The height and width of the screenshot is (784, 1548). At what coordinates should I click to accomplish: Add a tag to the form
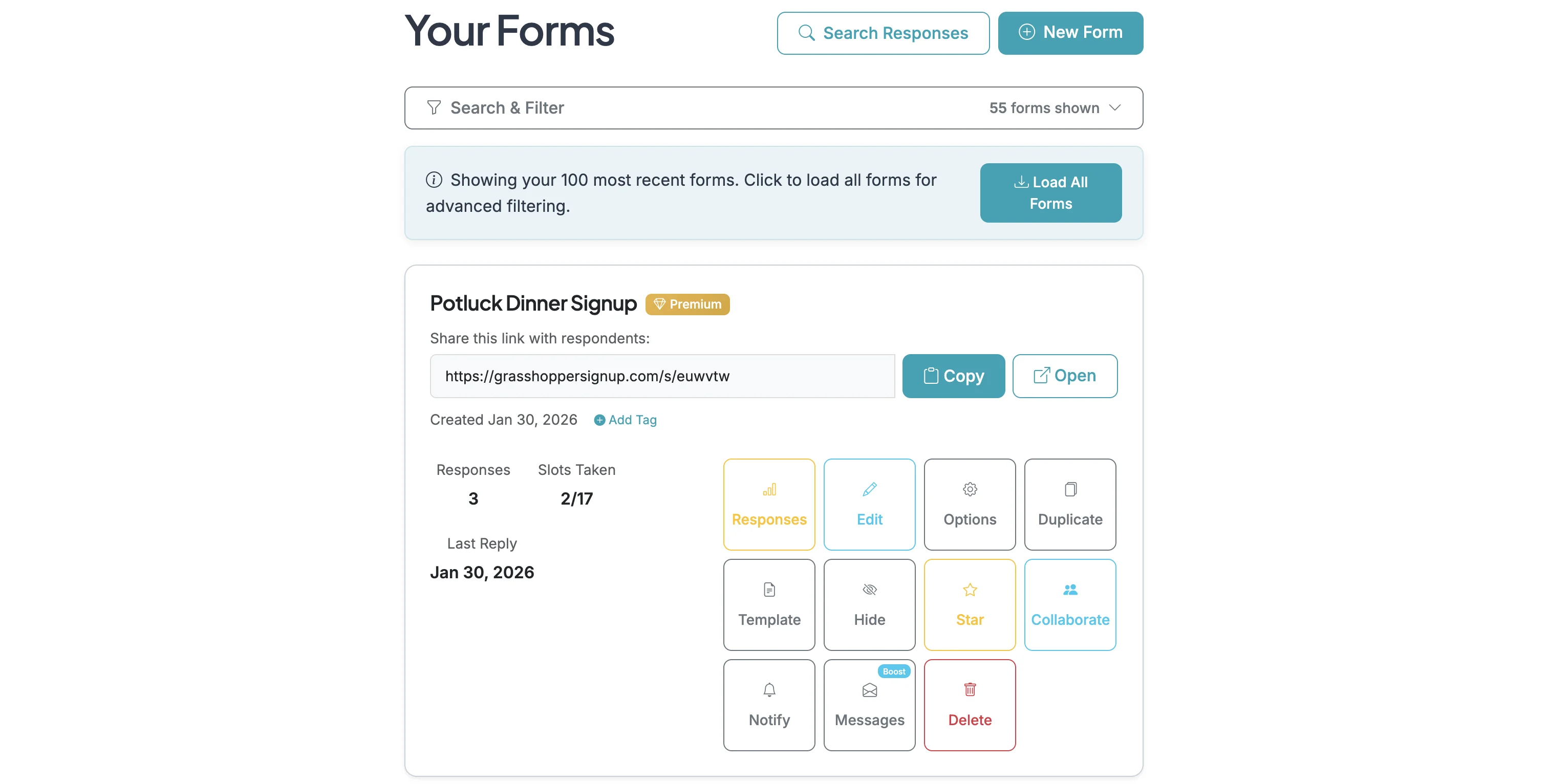(625, 420)
